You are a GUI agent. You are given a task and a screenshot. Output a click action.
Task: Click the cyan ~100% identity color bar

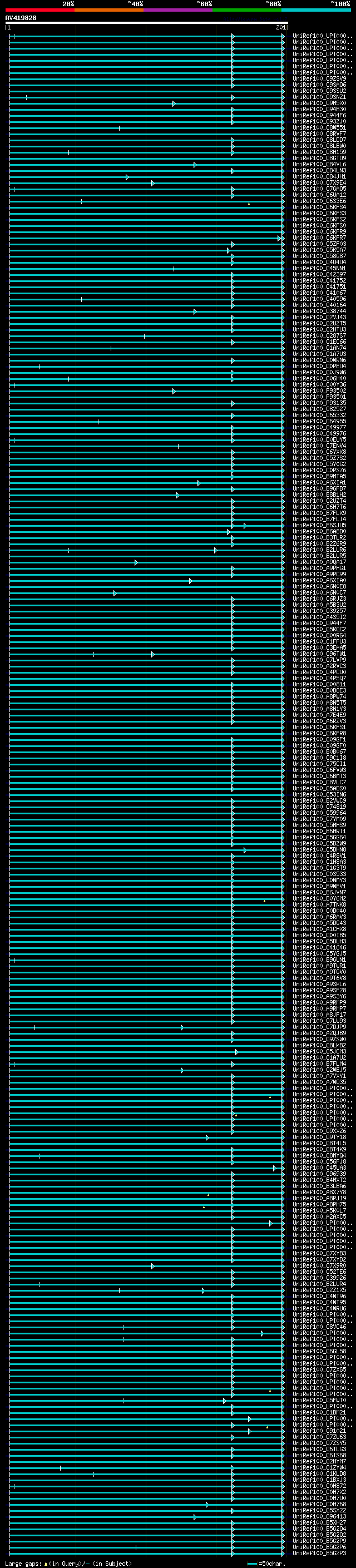[x=317, y=10]
